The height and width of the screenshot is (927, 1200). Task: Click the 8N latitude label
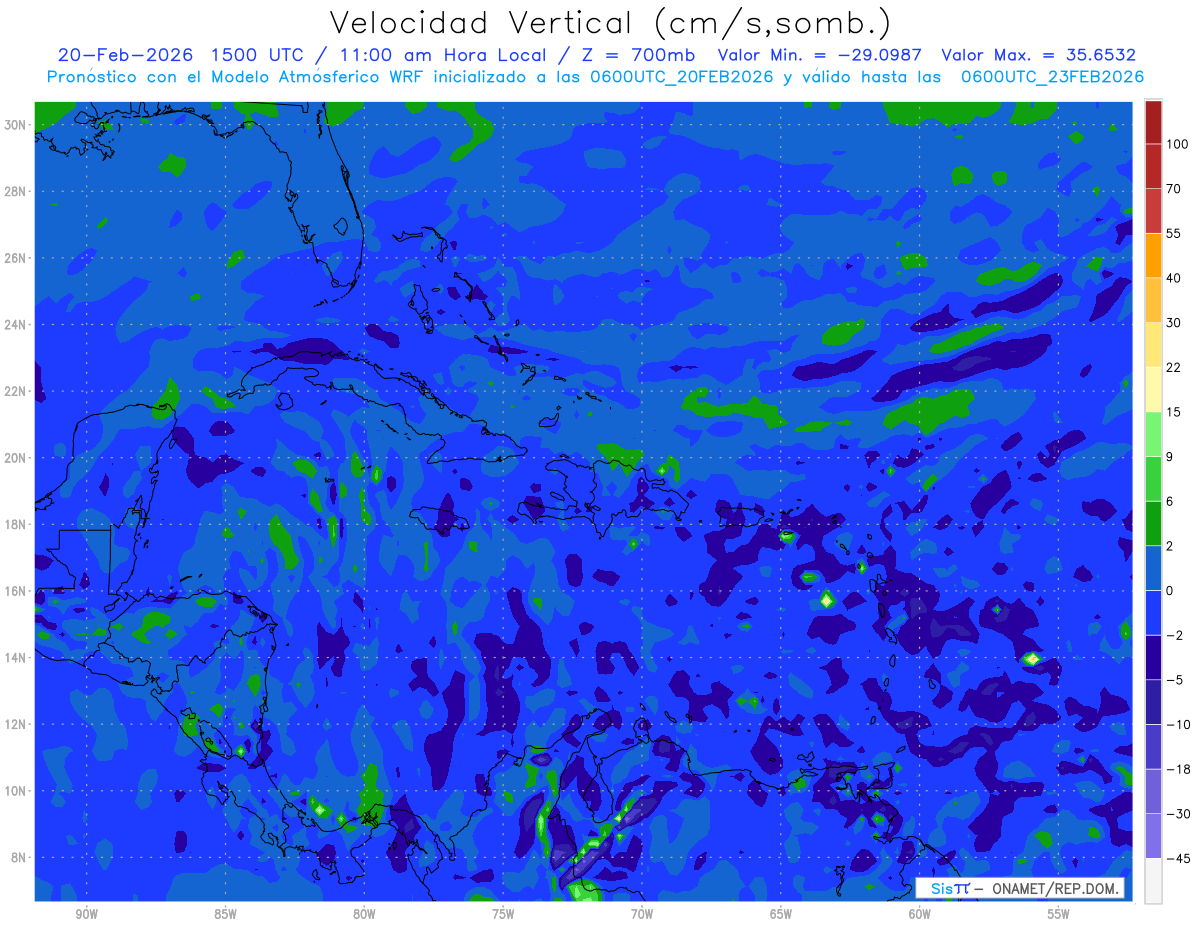20,857
